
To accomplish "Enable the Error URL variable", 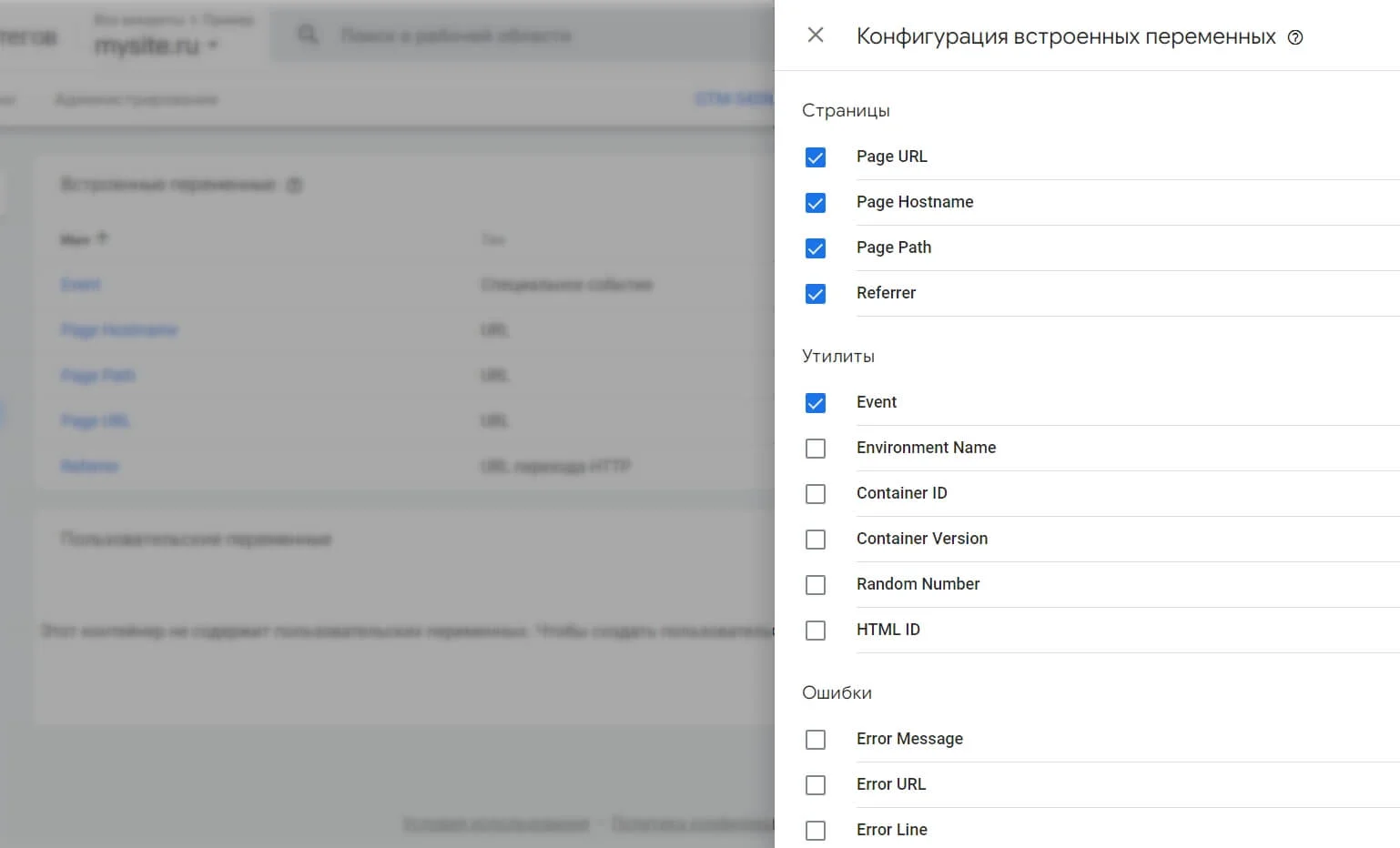I will 816,785.
